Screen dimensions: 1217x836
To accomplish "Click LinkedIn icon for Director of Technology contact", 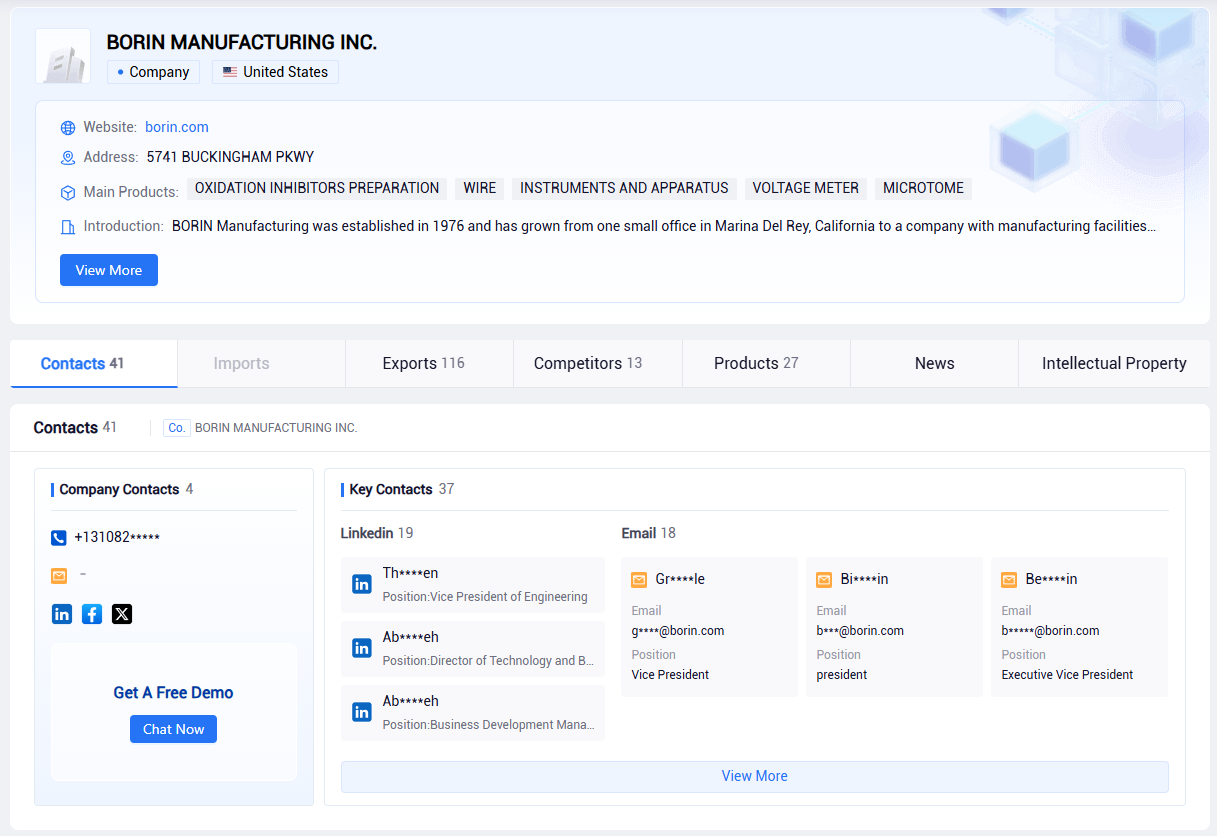I will coord(362,648).
